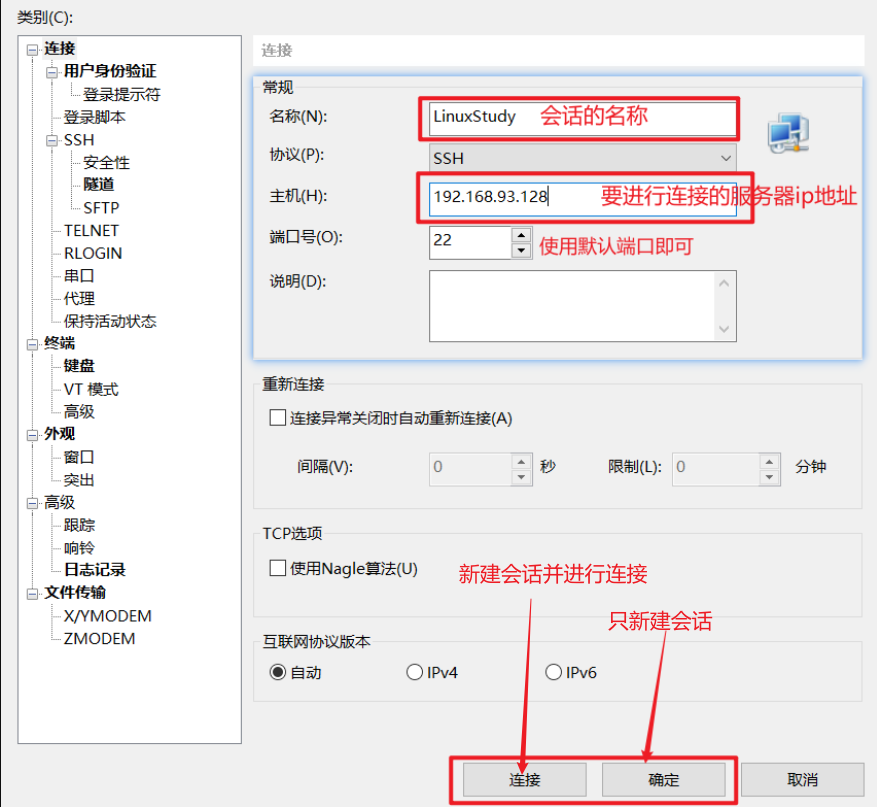This screenshot has width=877, height=807.
Task: Select the root 连接 tree item label
Action: [x=59, y=49]
